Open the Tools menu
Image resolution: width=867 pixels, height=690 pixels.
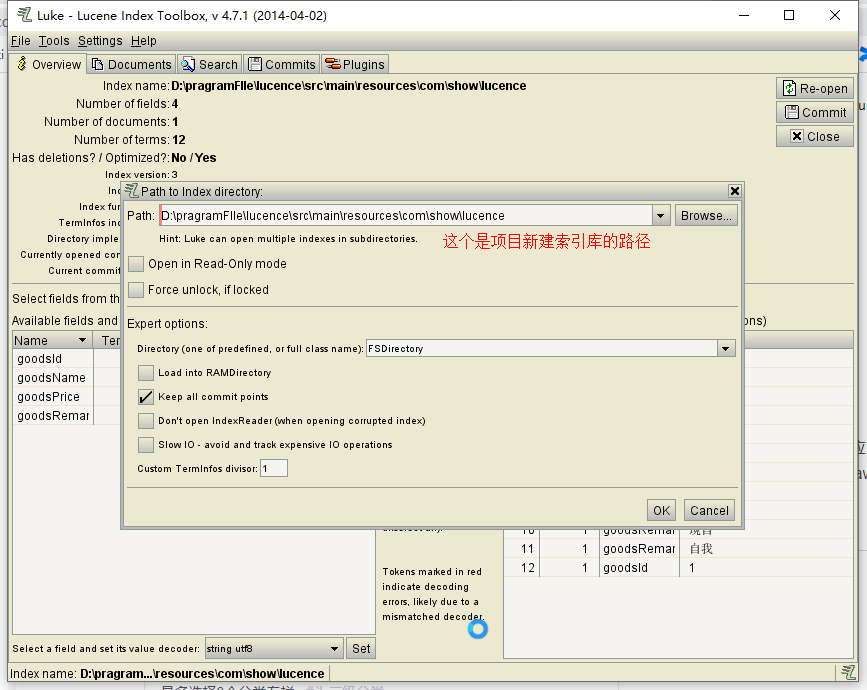[x=54, y=41]
